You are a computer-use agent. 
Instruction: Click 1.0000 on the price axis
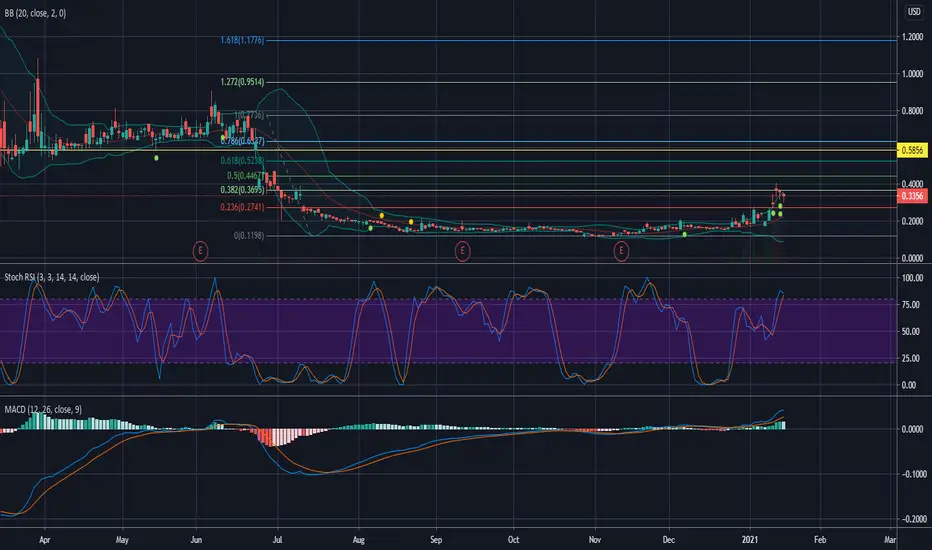click(912, 74)
